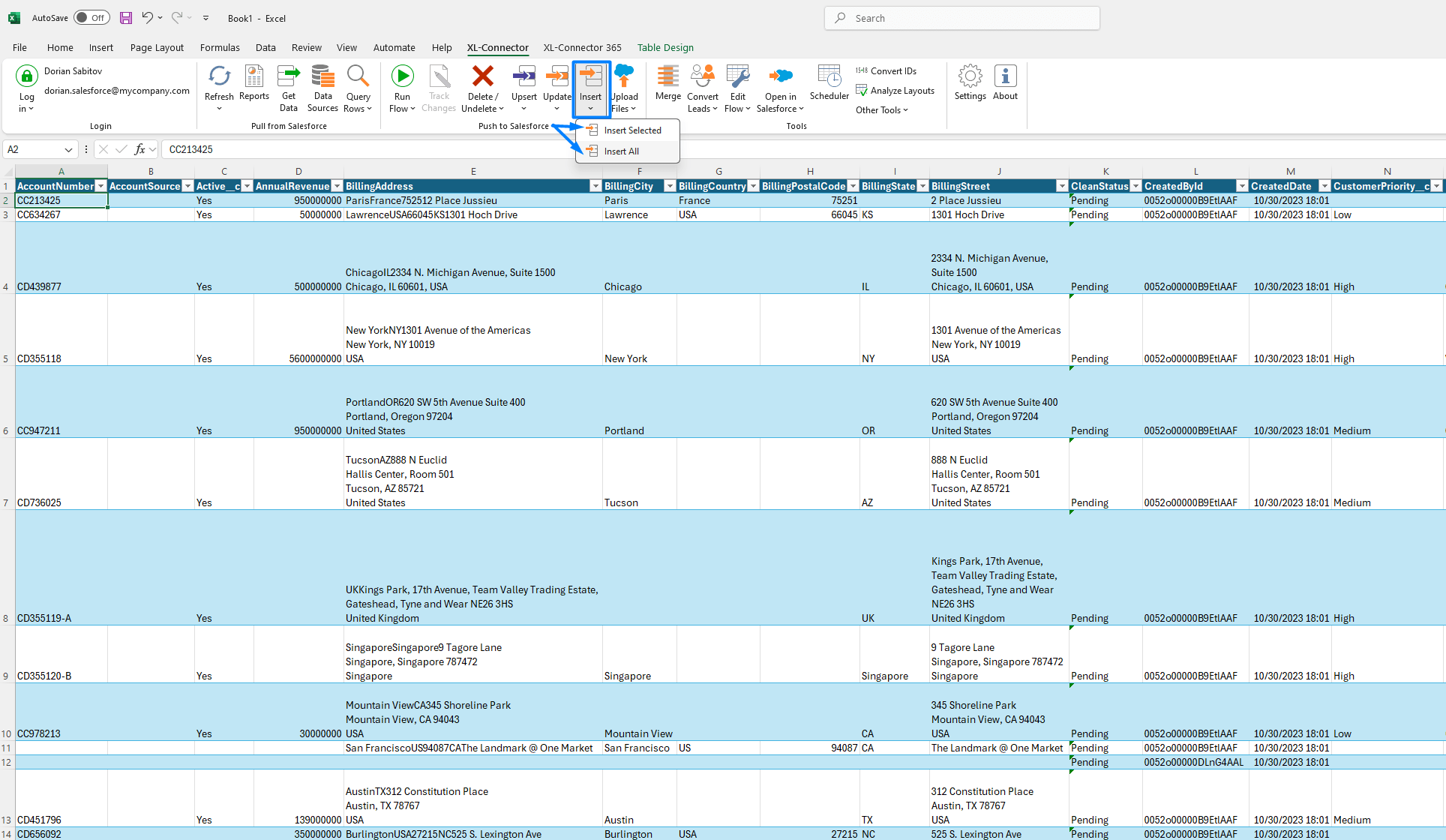
Task: Click Analyze Layouts button
Action: pos(901,91)
